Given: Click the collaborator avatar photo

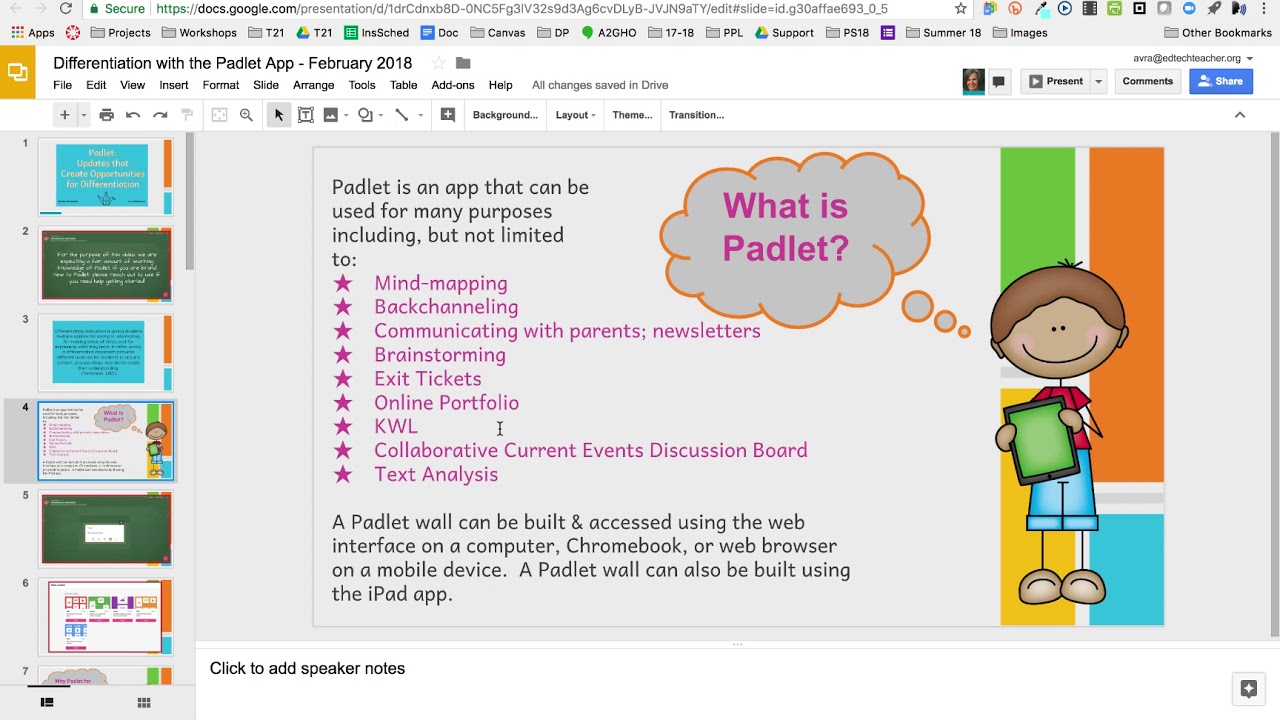Looking at the screenshot, I should click(973, 81).
